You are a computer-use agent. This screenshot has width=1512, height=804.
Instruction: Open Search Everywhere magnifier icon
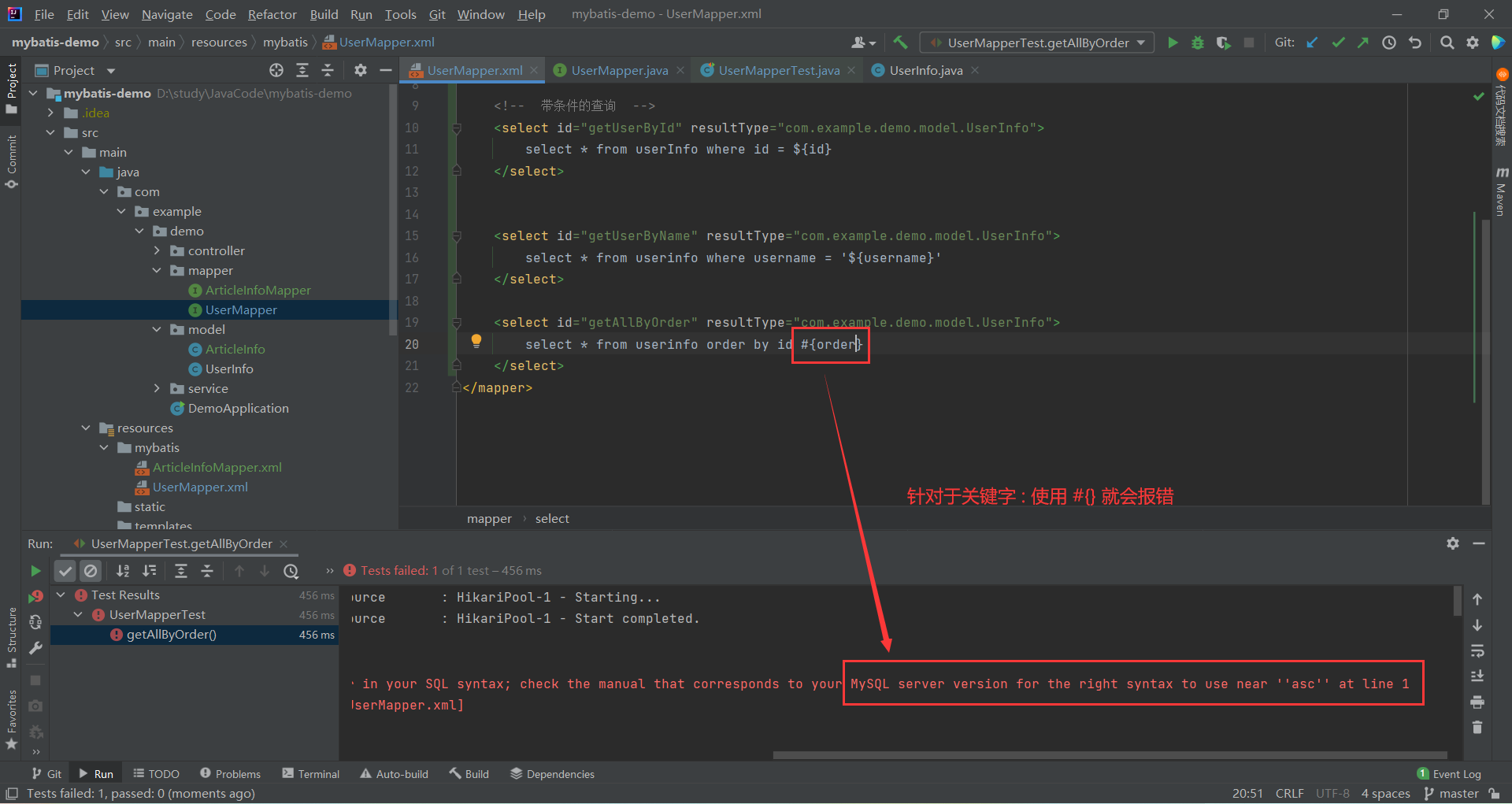(1447, 43)
